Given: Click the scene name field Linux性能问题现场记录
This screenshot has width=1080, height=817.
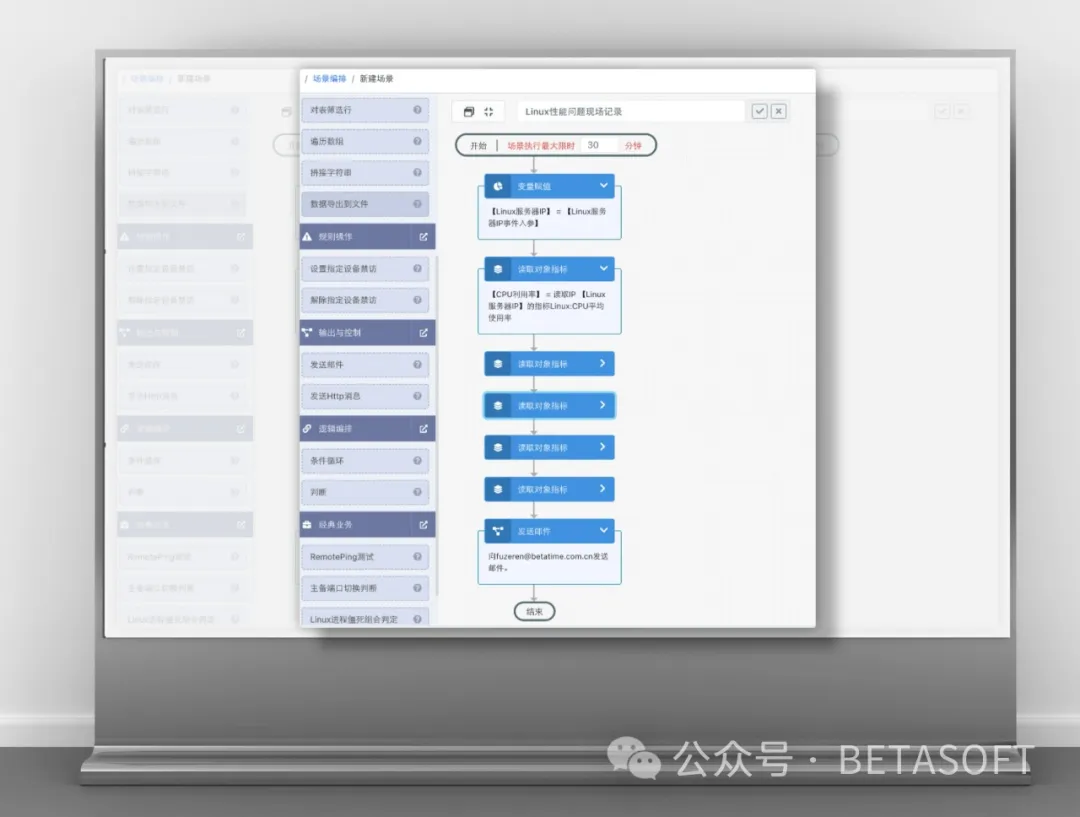Looking at the screenshot, I should pyautogui.click(x=631, y=112).
